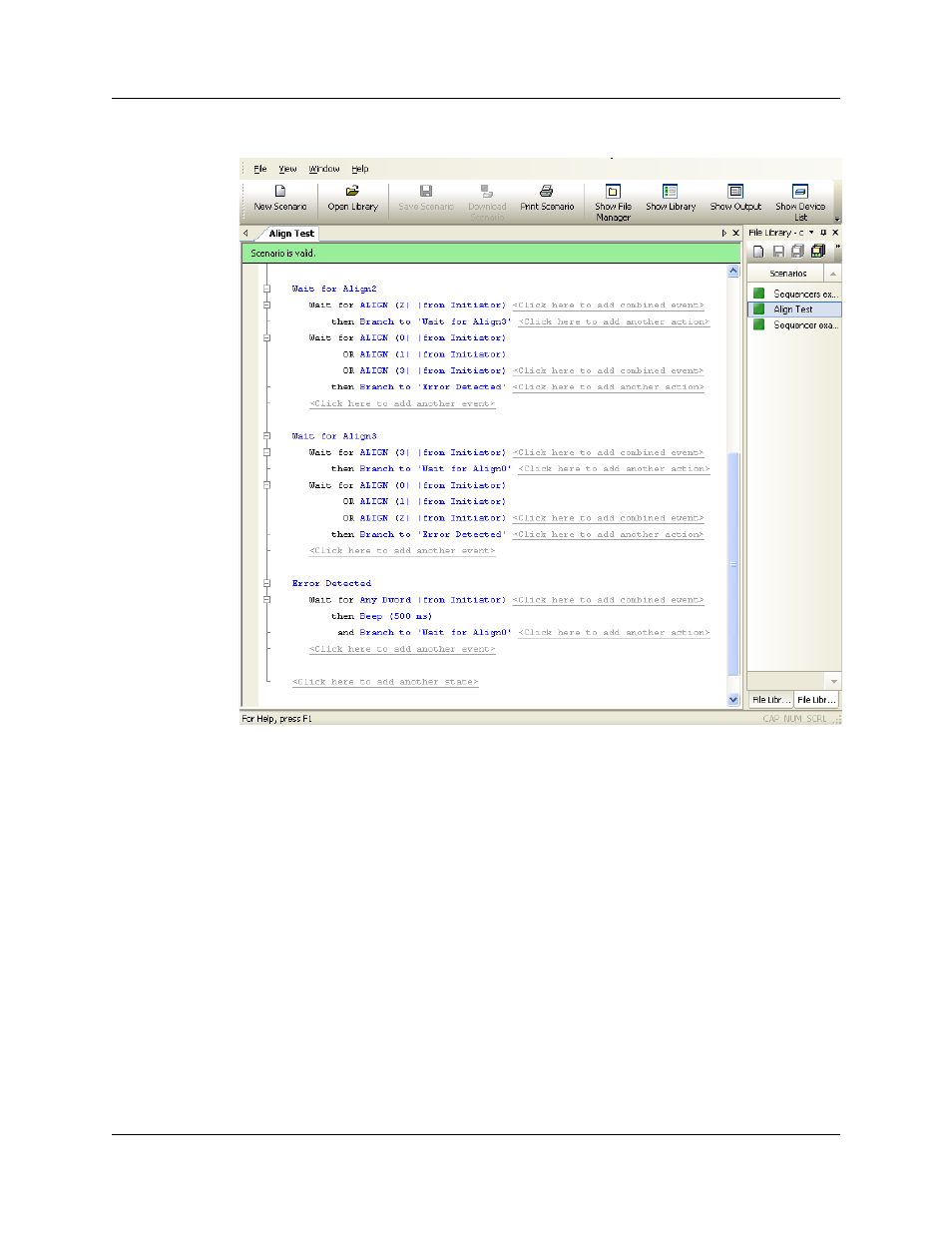This screenshot has width=952, height=1233.
Task: Click the yellow library icon in File Library toolbar
Action: click(818, 252)
